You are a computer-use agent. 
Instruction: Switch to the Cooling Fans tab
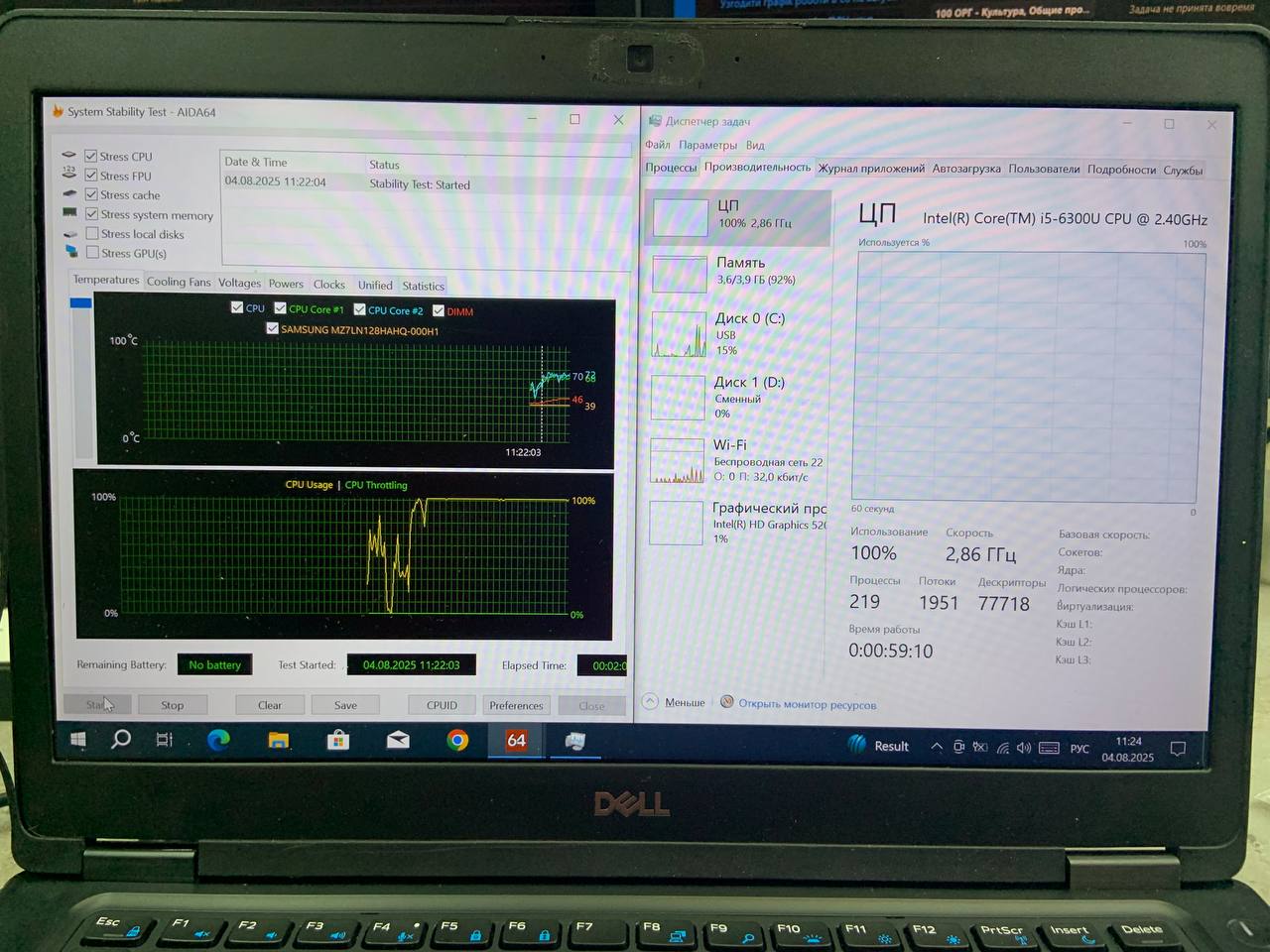179,283
